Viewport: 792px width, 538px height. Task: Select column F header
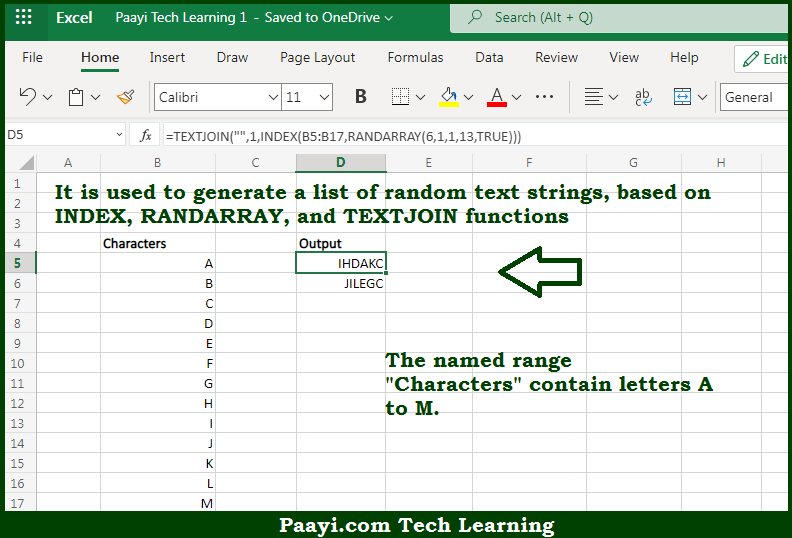[x=529, y=163]
